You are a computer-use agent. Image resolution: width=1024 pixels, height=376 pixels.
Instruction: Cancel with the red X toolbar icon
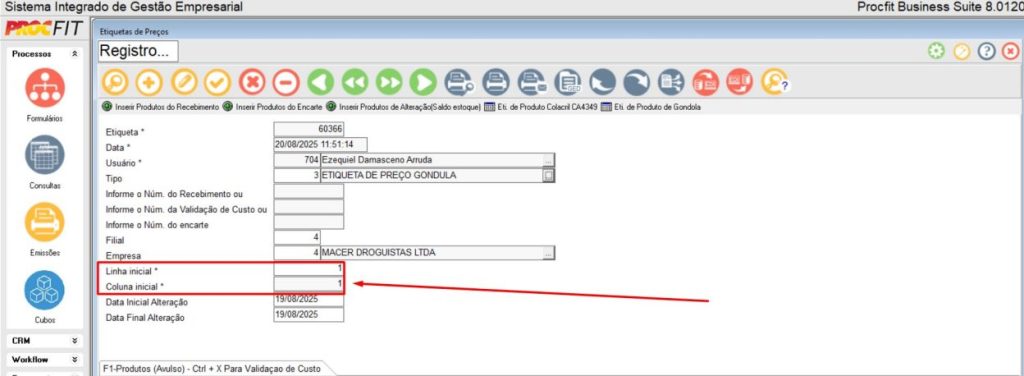coord(252,83)
